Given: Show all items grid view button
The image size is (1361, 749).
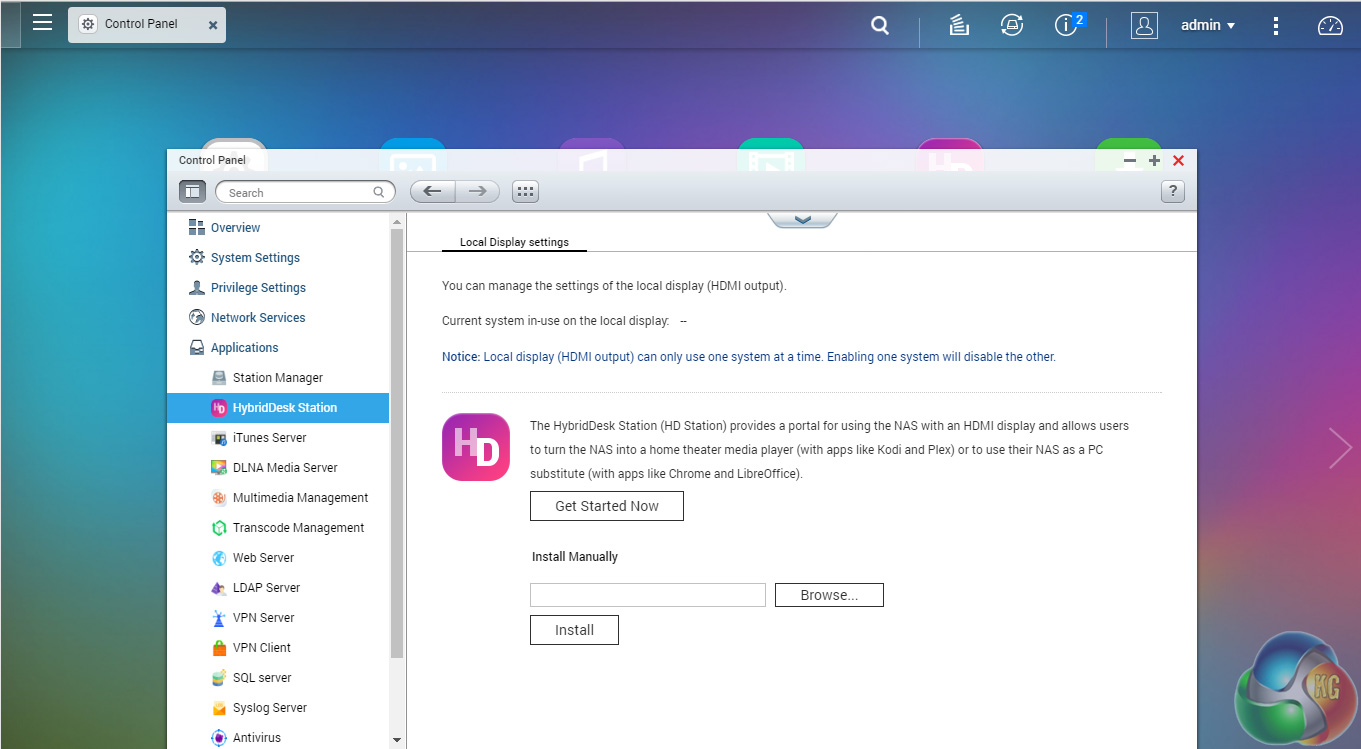Looking at the screenshot, I should pyautogui.click(x=525, y=192).
